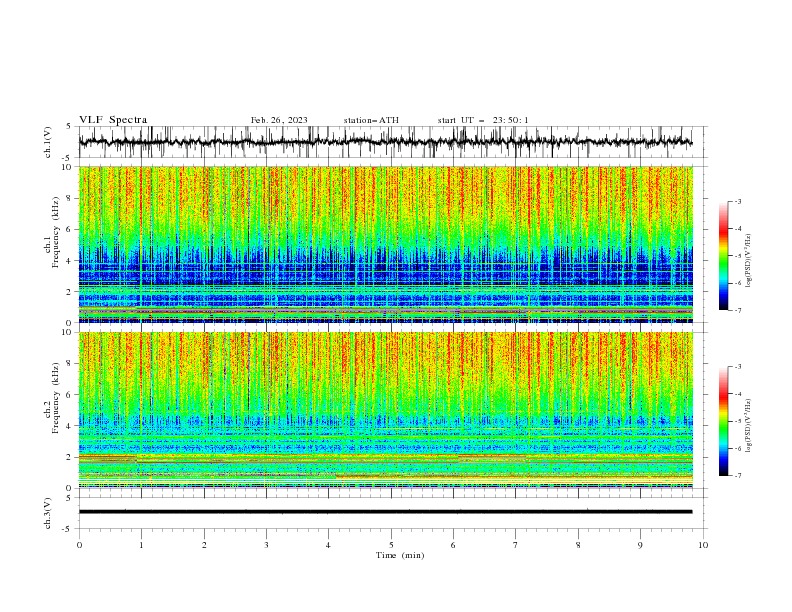
Task: Click the ch.1 spectrogram color scale bar
Action: pyautogui.click(x=723, y=255)
